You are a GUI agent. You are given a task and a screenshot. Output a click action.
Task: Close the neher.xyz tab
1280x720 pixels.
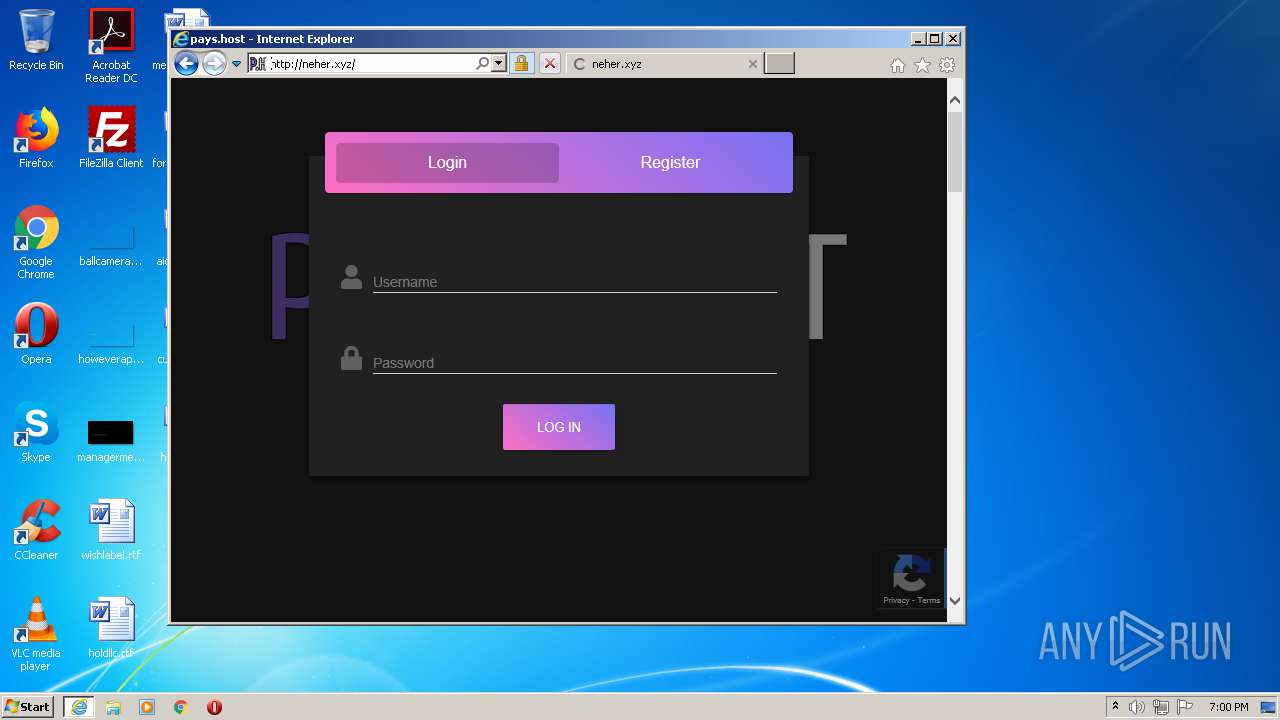tap(753, 64)
